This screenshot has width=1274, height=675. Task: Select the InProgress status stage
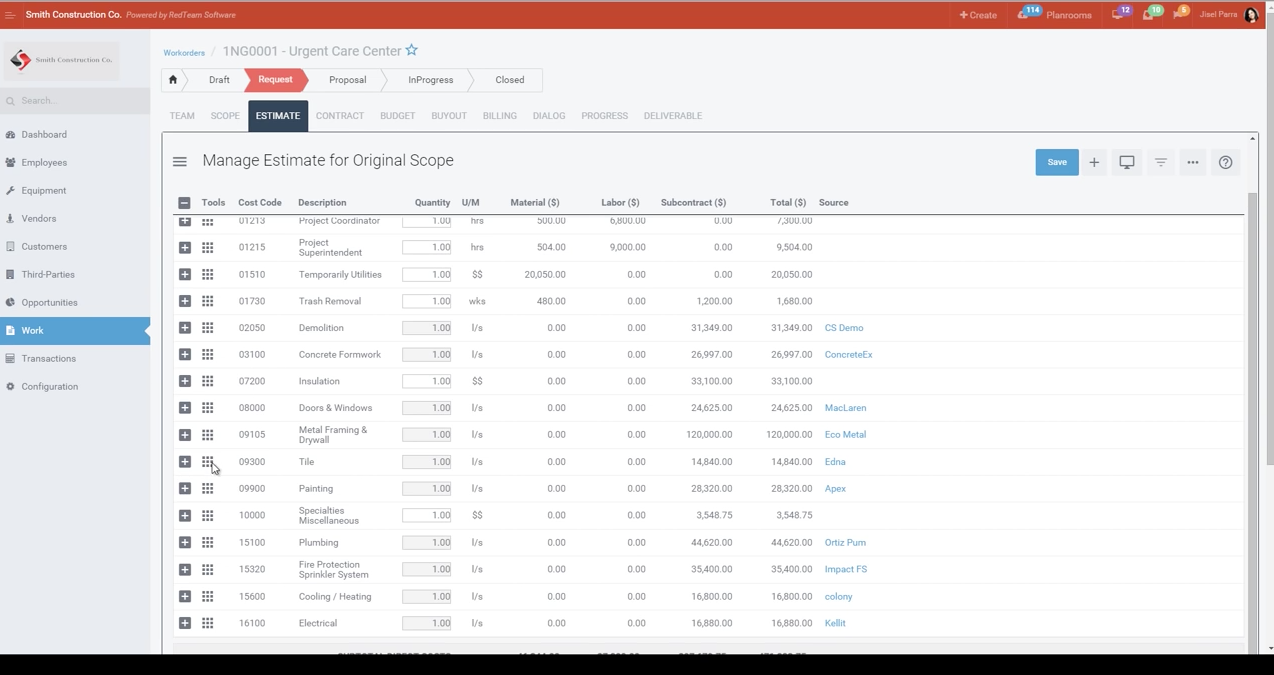click(430, 80)
